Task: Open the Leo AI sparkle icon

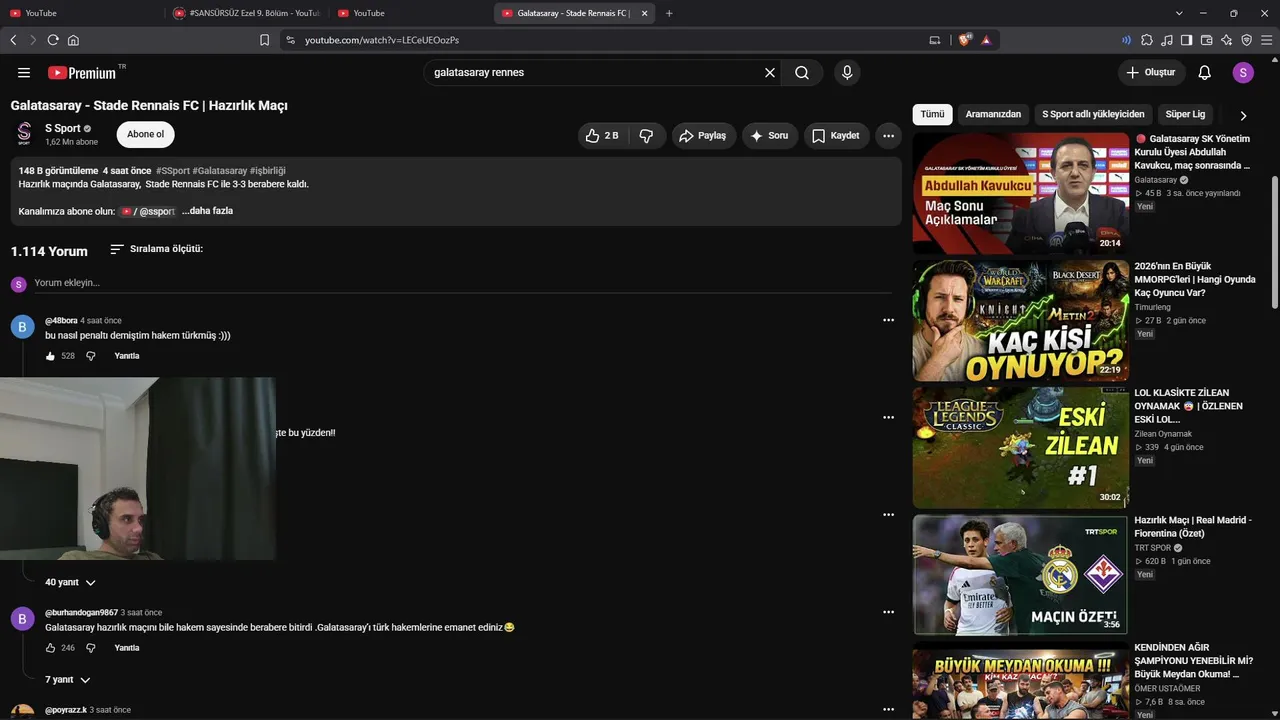Action: [1226, 40]
